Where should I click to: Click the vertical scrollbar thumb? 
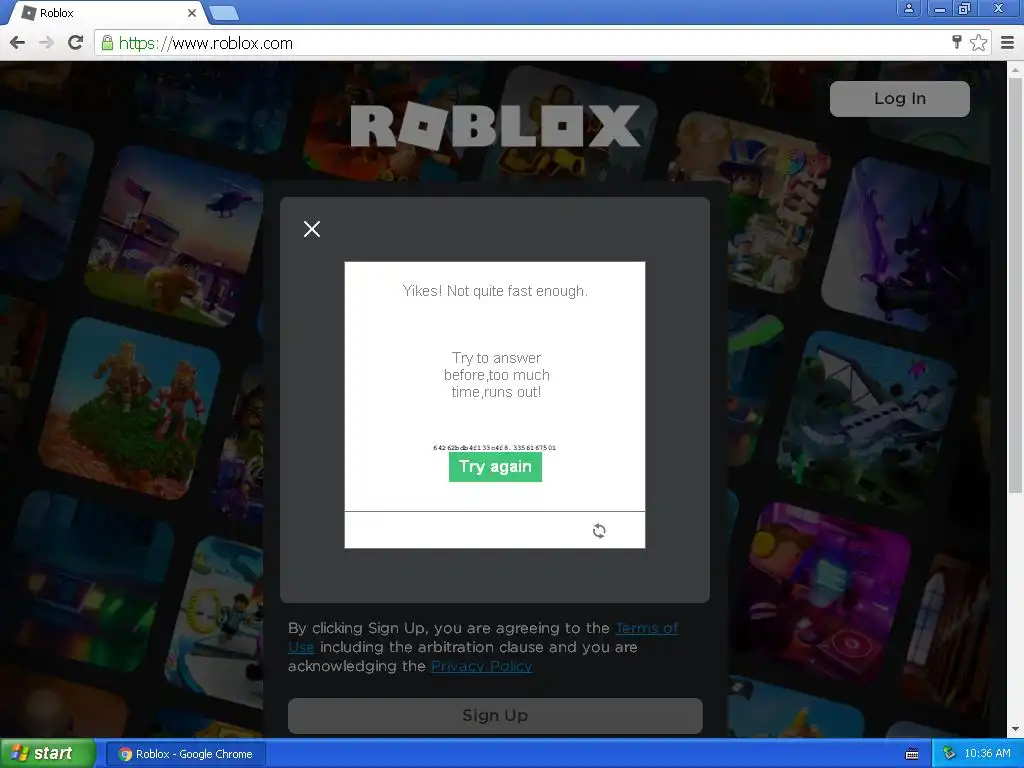(x=1015, y=284)
